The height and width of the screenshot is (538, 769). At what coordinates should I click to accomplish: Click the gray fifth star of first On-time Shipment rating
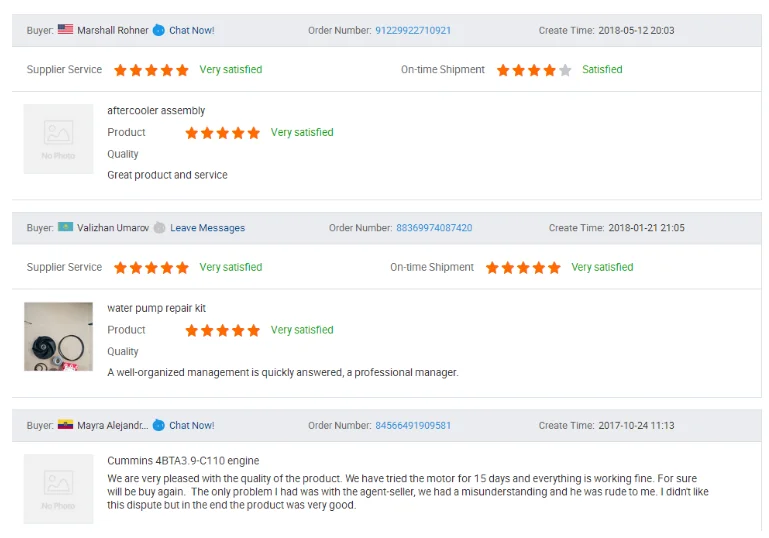click(x=565, y=70)
